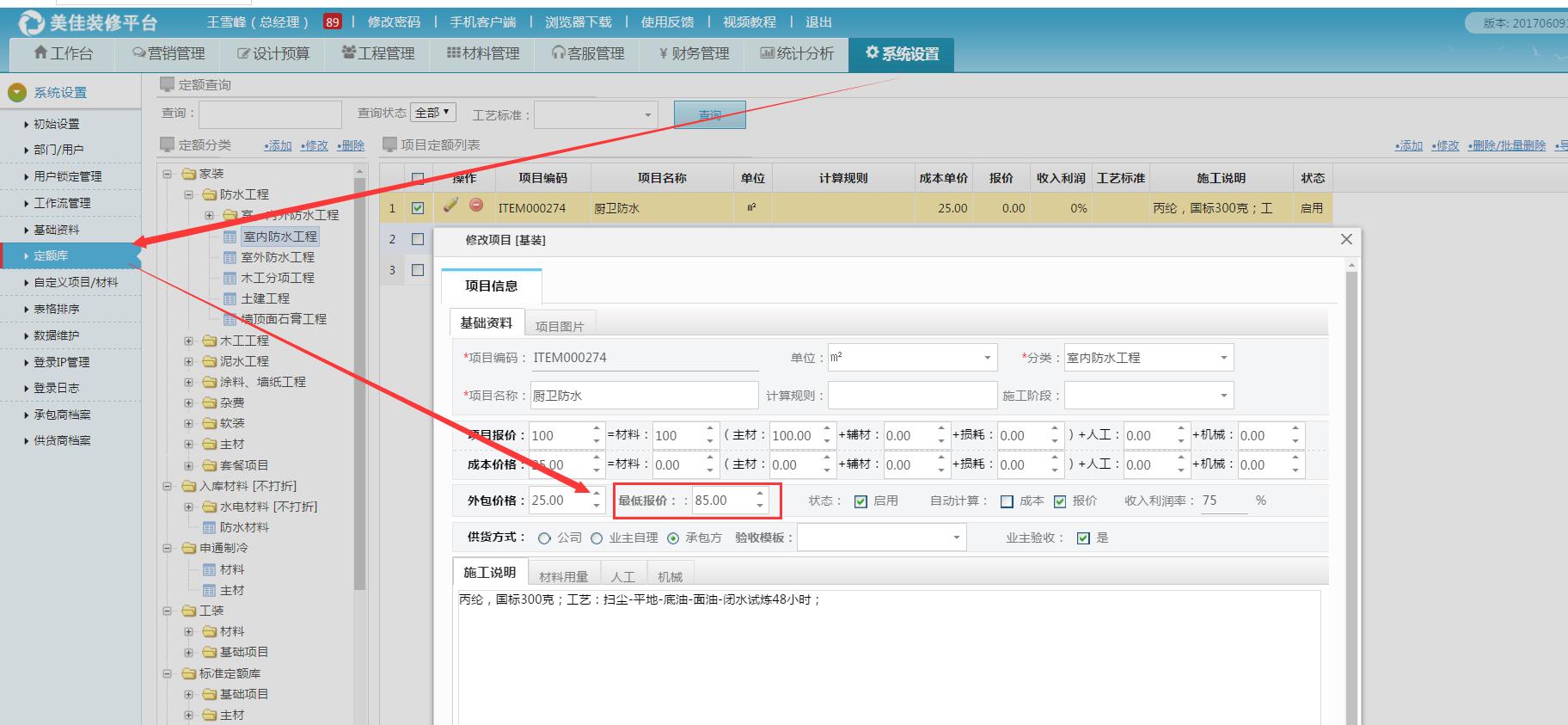This screenshot has width=1568, height=725.
Task: Enable the 成本 auto-calculate checkbox
Action: click(1007, 501)
